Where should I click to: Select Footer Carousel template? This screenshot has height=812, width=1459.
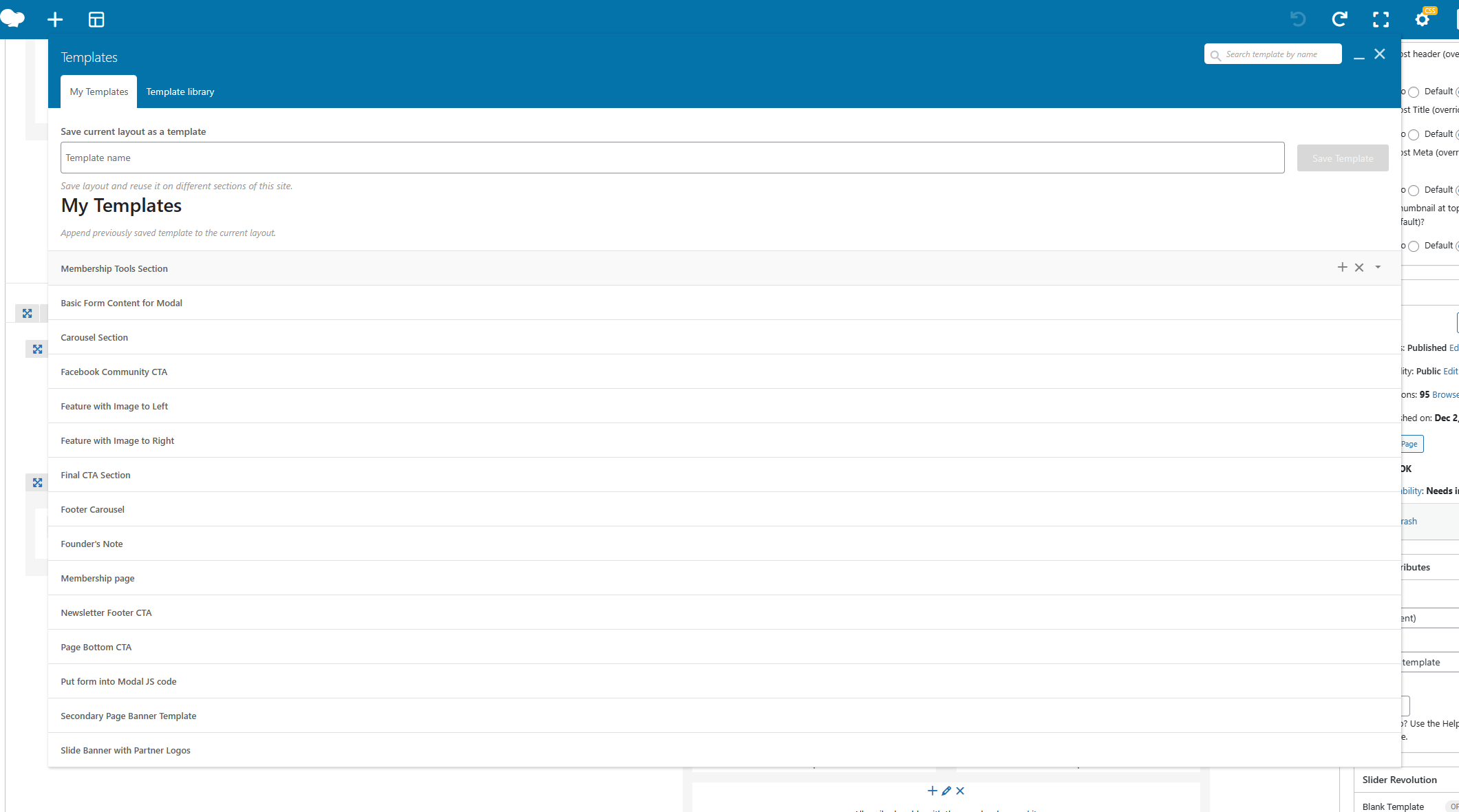click(x=725, y=509)
